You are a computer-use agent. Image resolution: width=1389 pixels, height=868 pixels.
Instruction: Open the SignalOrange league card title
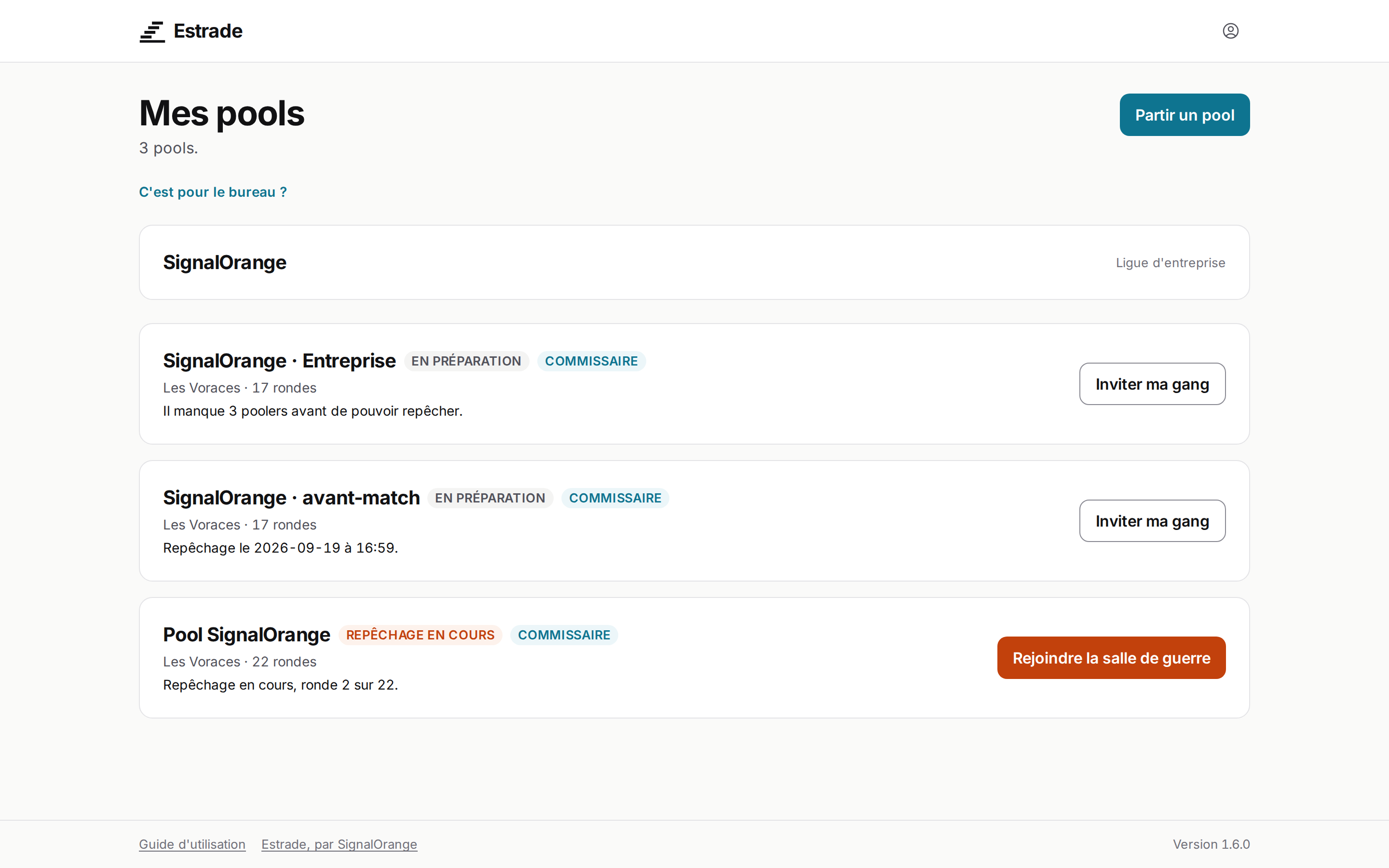click(x=224, y=262)
